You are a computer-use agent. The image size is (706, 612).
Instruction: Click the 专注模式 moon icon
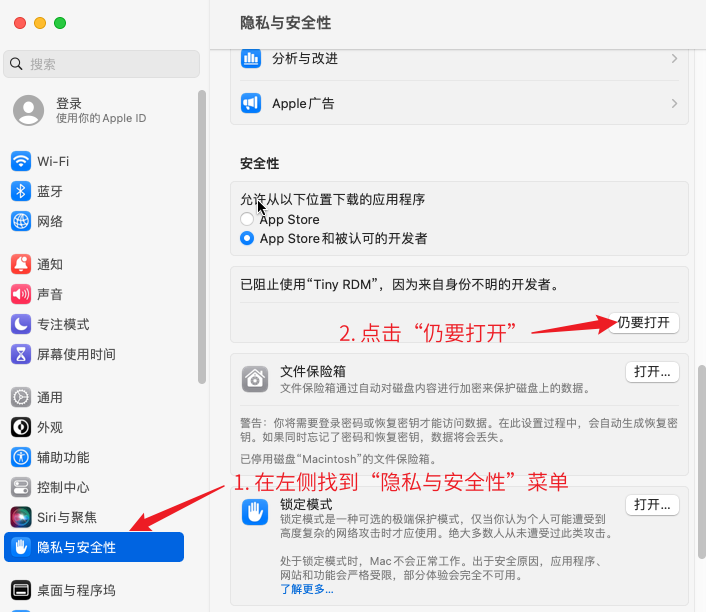coord(21,324)
